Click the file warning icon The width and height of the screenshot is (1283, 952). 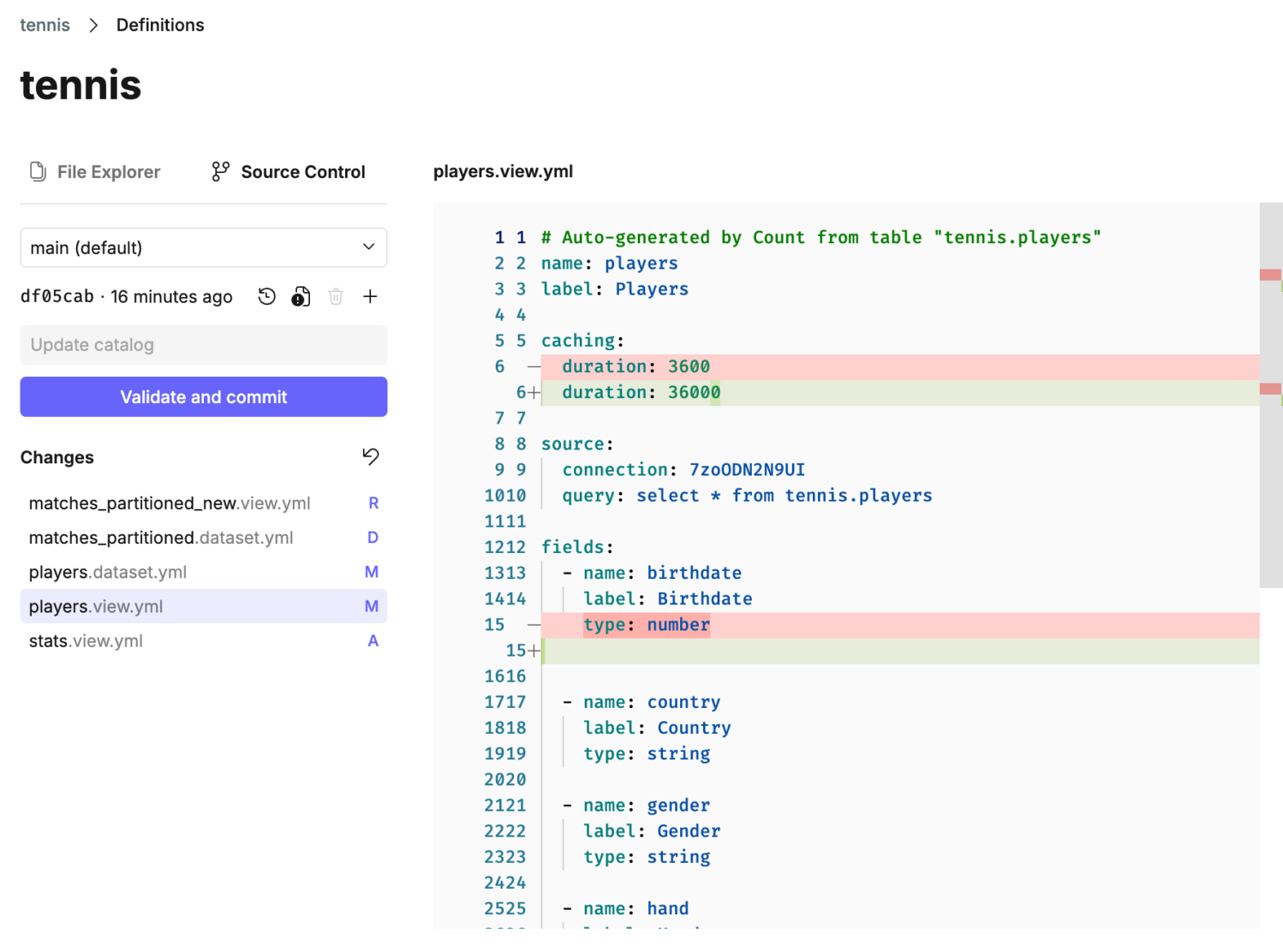tap(301, 296)
